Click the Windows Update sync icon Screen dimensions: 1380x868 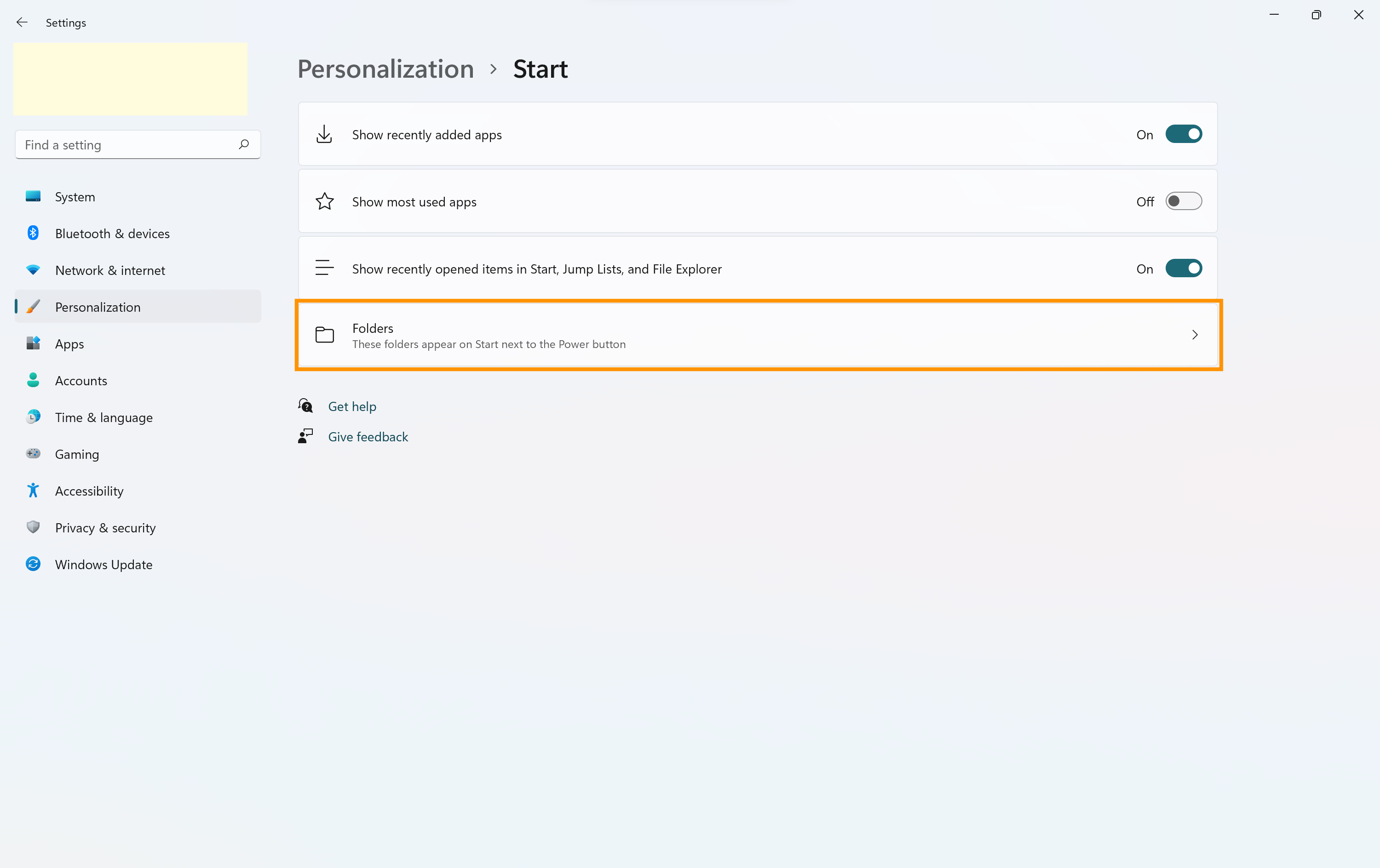(33, 565)
